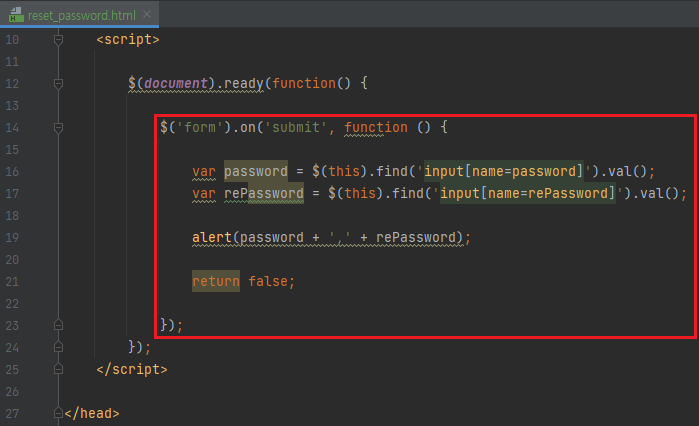Click '.val()' at end of line 17
Screen dimensions: 699x426
click(655, 193)
